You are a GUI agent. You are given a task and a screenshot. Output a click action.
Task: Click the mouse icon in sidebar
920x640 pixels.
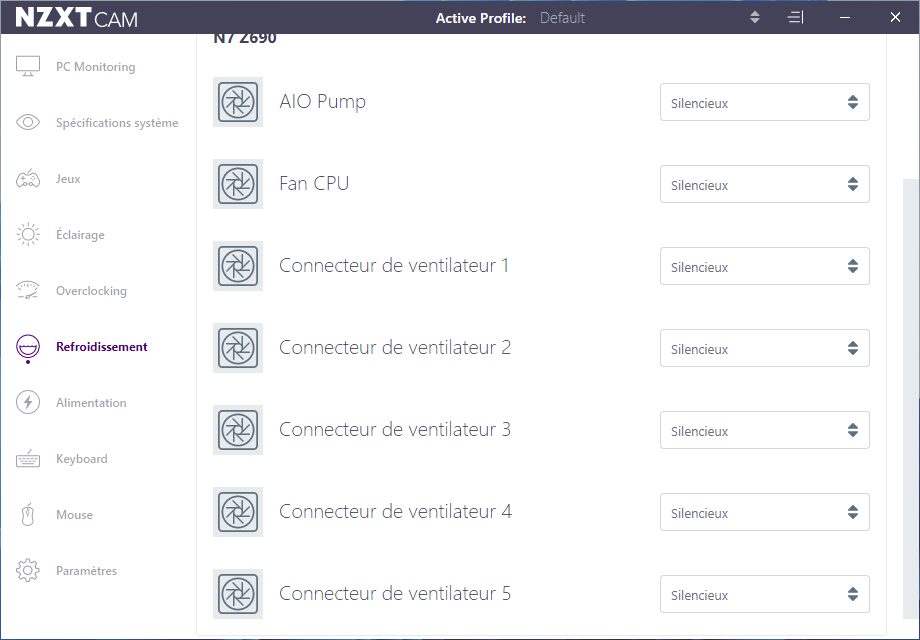pos(28,514)
